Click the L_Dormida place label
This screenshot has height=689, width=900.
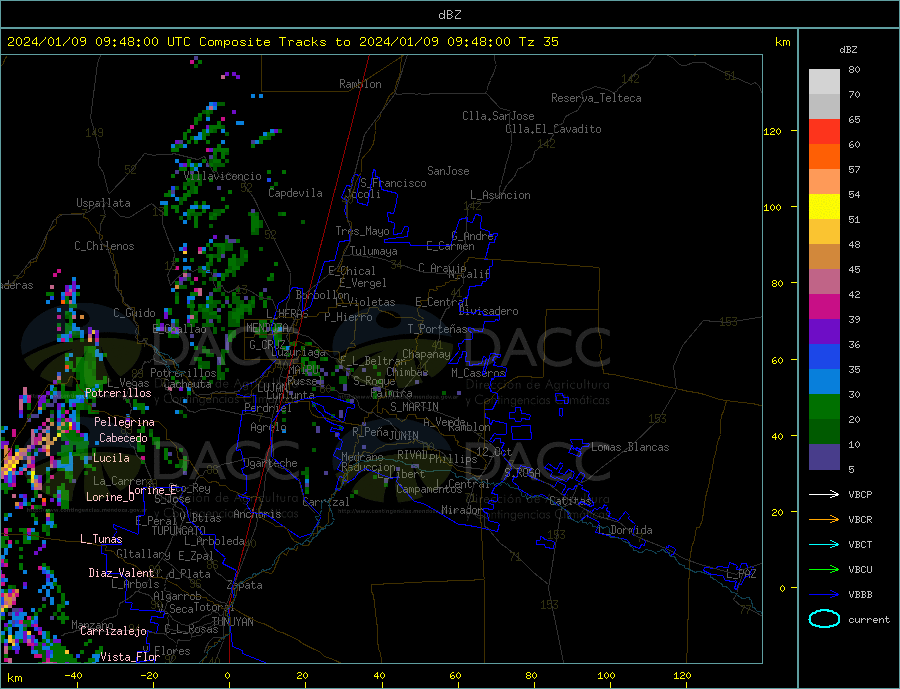626,530
